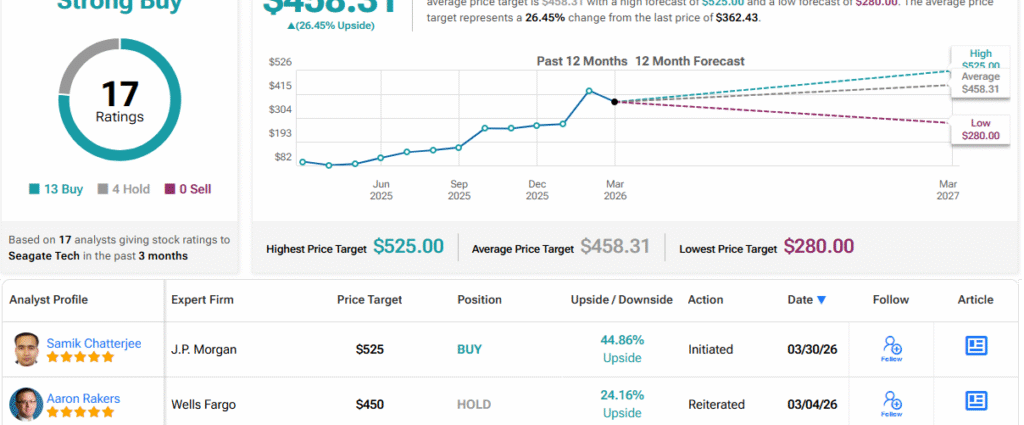Click the Mar 2026 chart data point
This screenshot has height=425, width=1024.
coord(614,101)
